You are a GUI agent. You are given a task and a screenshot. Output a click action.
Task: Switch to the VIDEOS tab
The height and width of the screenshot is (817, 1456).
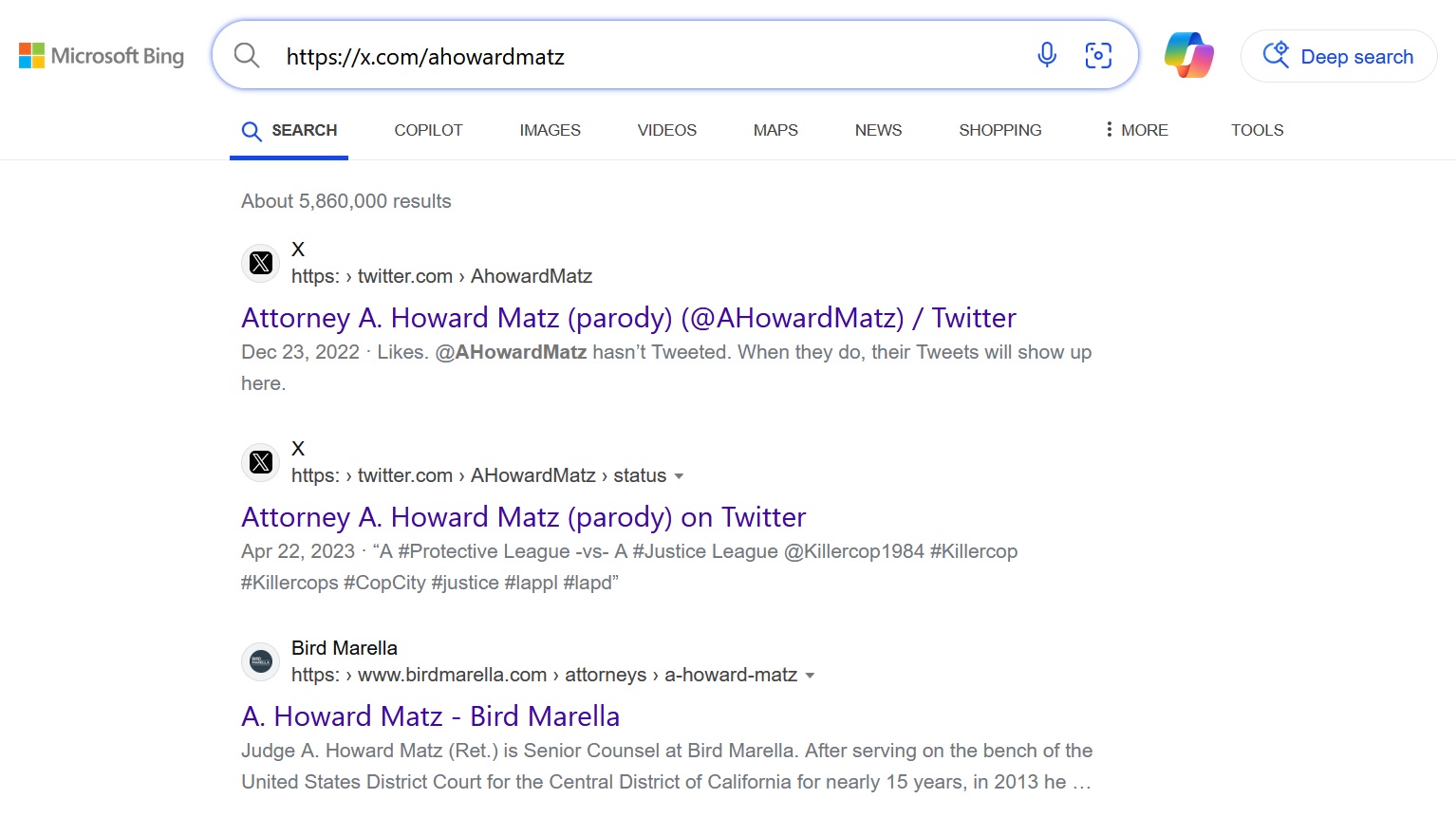pos(667,130)
